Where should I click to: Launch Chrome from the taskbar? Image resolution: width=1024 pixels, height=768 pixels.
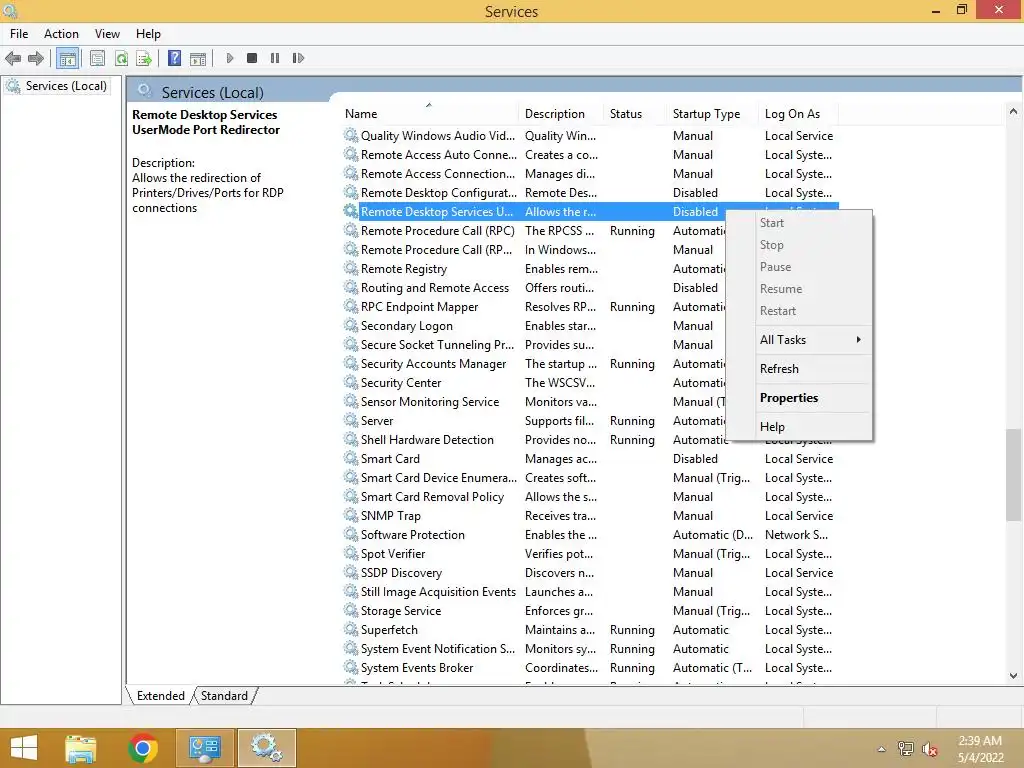point(143,748)
